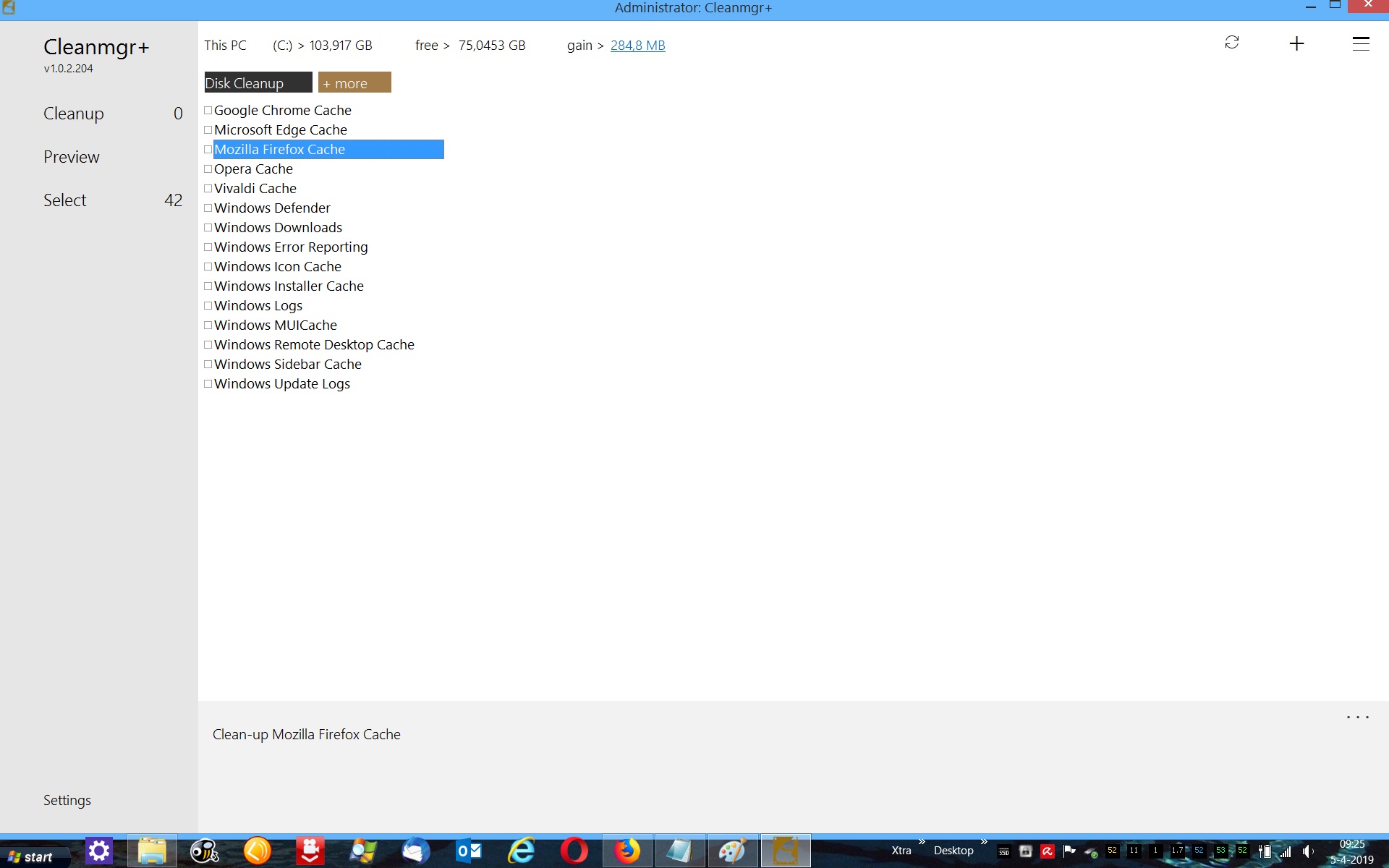Open the three-dots options in description panel
This screenshot has width=1389, height=868.
(x=1357, y=718)
